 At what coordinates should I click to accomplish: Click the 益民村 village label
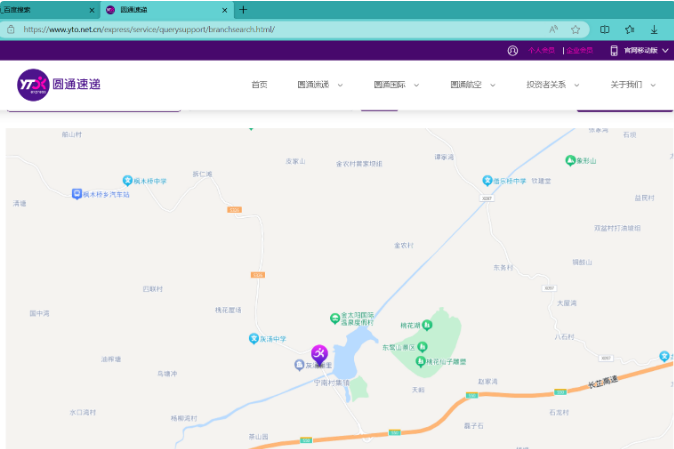644,198
